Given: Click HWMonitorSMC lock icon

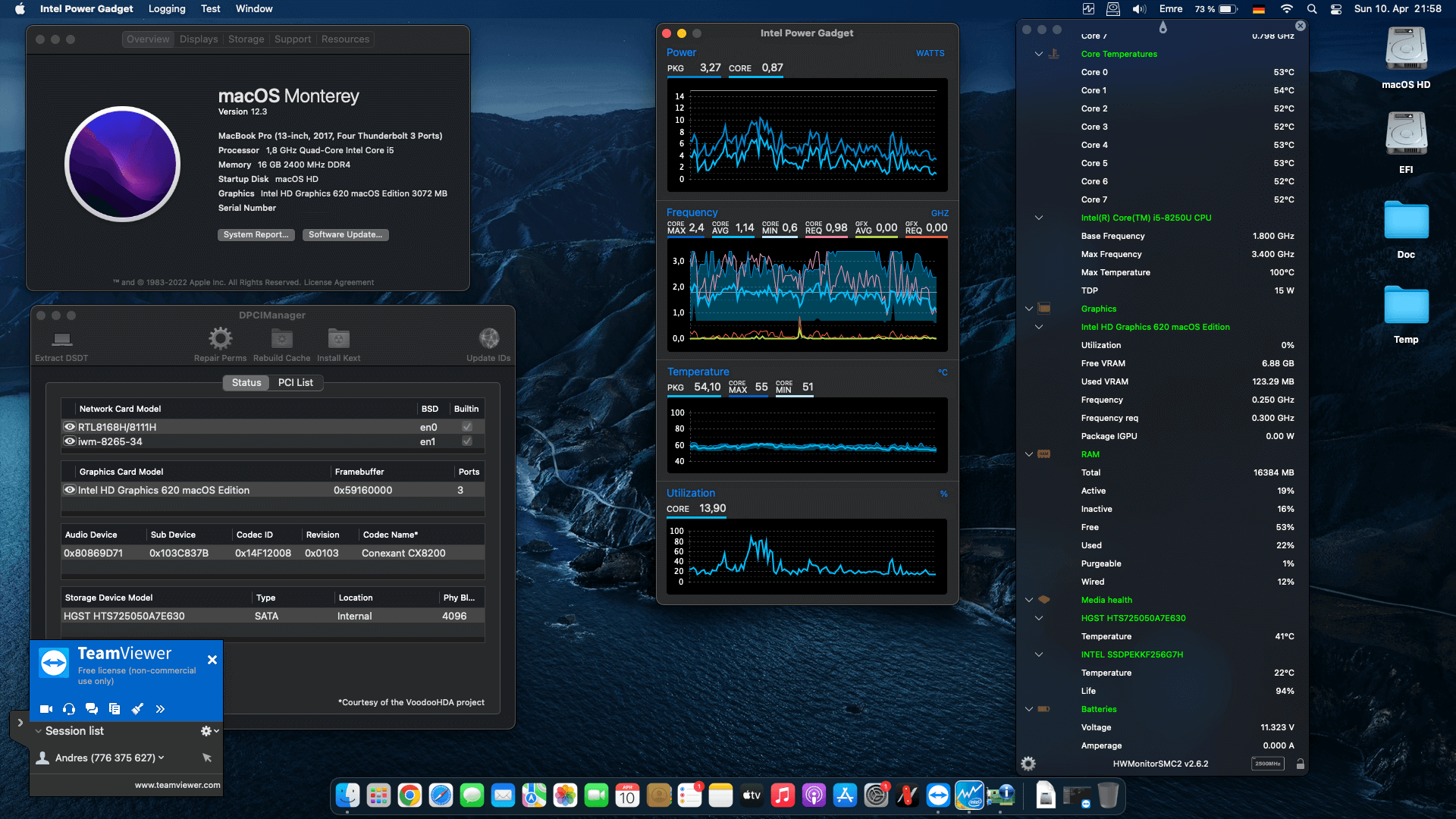Looking at the screenshot, I should tap(1301, 764).
